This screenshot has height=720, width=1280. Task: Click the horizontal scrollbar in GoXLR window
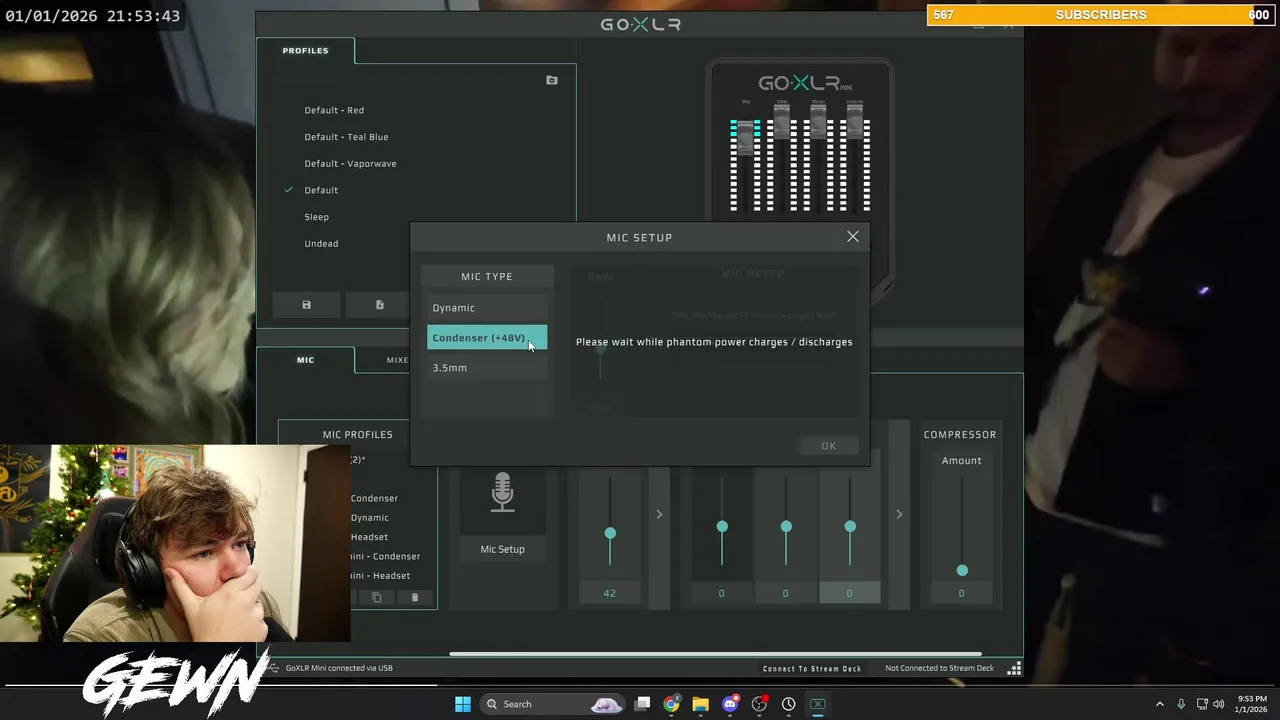pos(715,655)
